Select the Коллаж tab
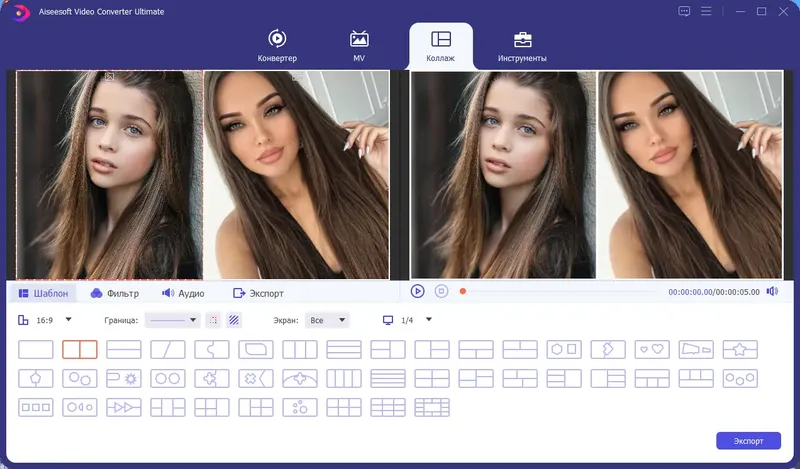The height and width of the screenshot is (469, 800). 441,46
